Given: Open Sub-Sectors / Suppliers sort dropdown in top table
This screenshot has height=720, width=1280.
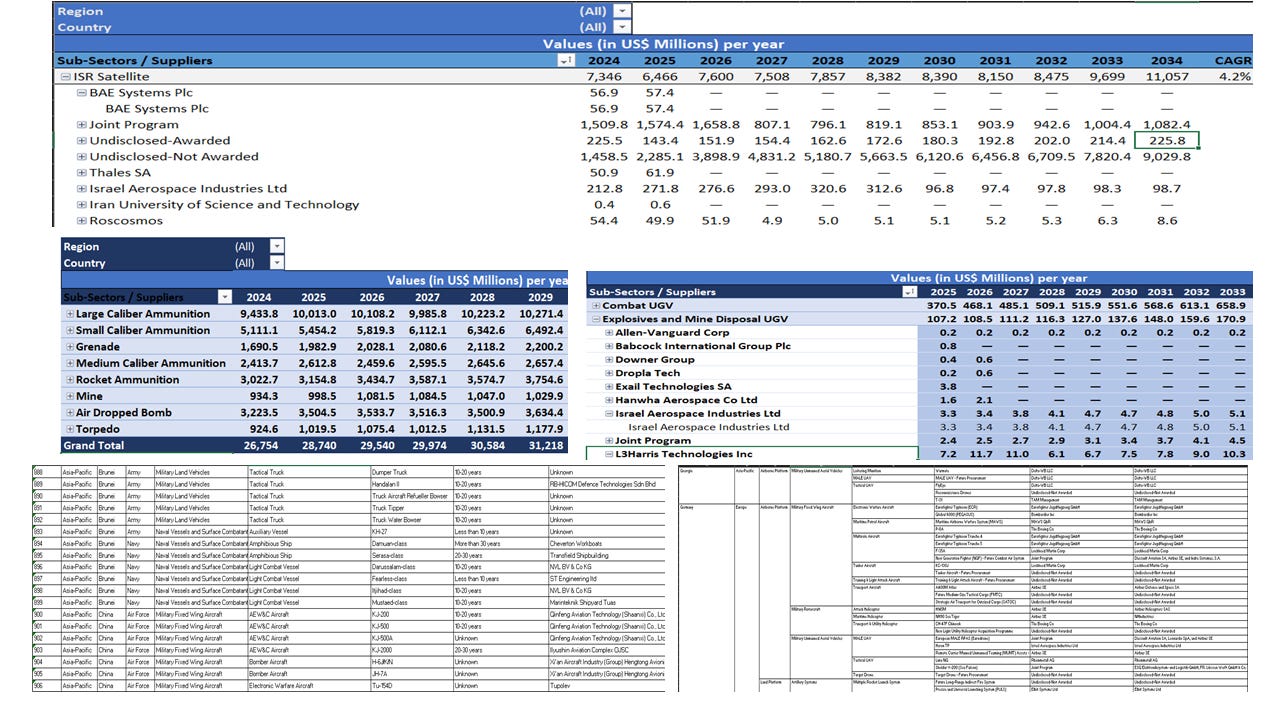Looking at the screenshot, I should 567,60.
